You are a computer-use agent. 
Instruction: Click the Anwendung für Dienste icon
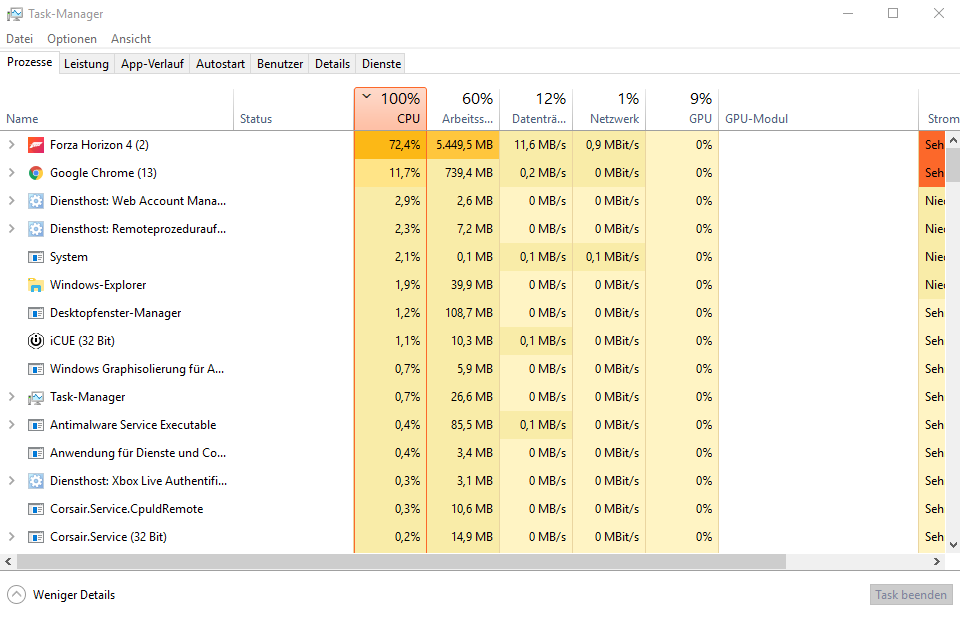(x=36, y=454)
